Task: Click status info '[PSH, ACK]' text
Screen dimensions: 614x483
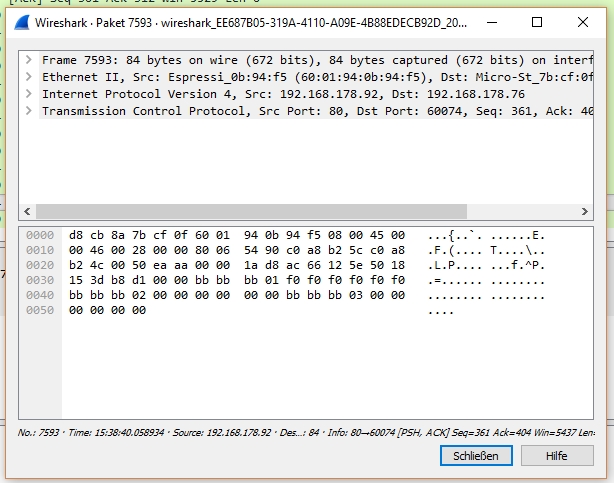Action: 423,432
